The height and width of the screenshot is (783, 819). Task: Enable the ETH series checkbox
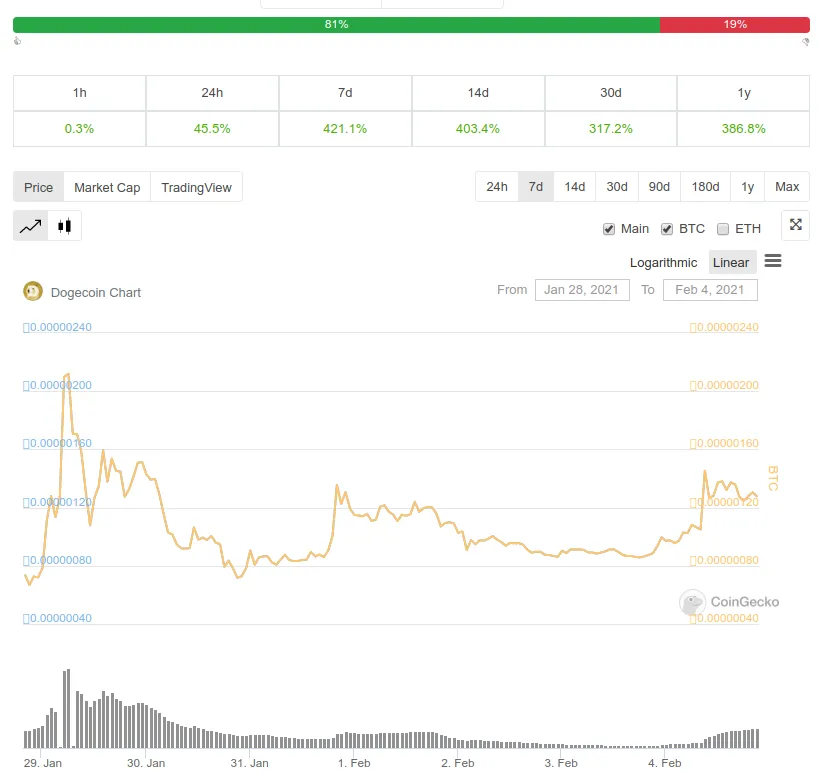(722, 229)
